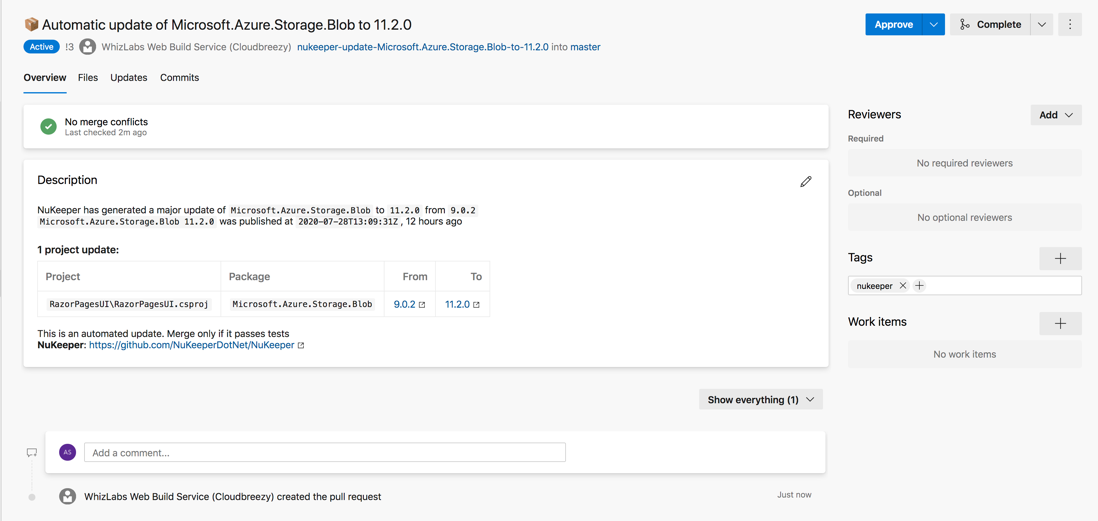Click the Approve button
This screenshot has width=1098, height=521.
tap(894, 25)
